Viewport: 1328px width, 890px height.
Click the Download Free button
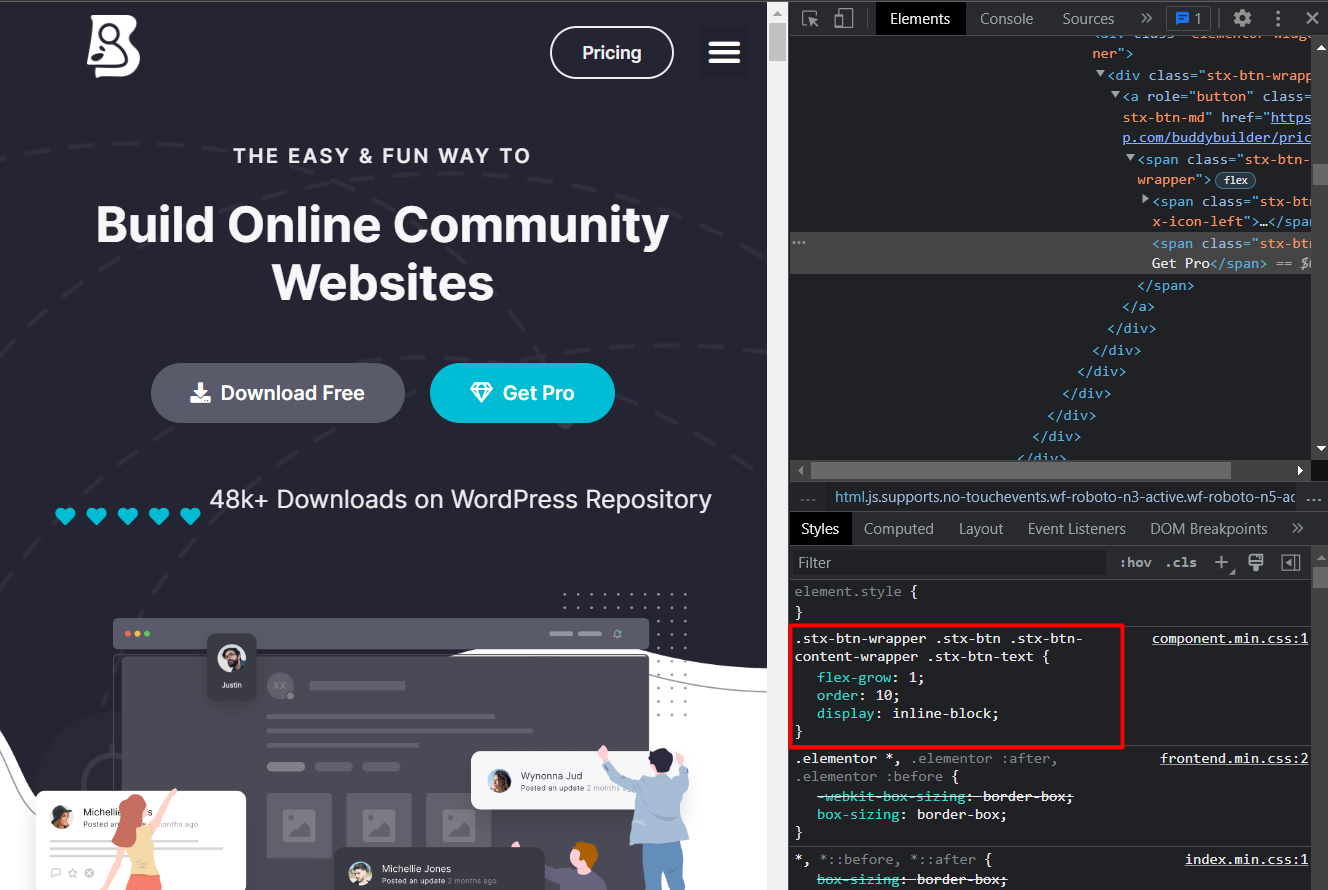point(278,393)
